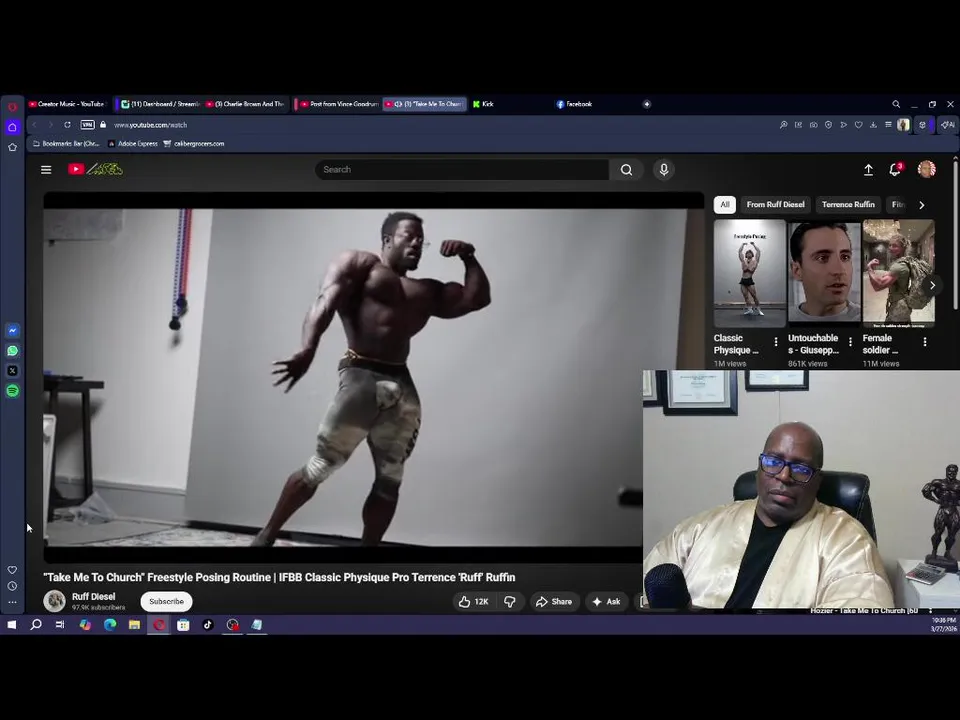Switch to '(11) Dashboard / Stream' tab
Screen dimensions: 960x720
tap(159, 104)
